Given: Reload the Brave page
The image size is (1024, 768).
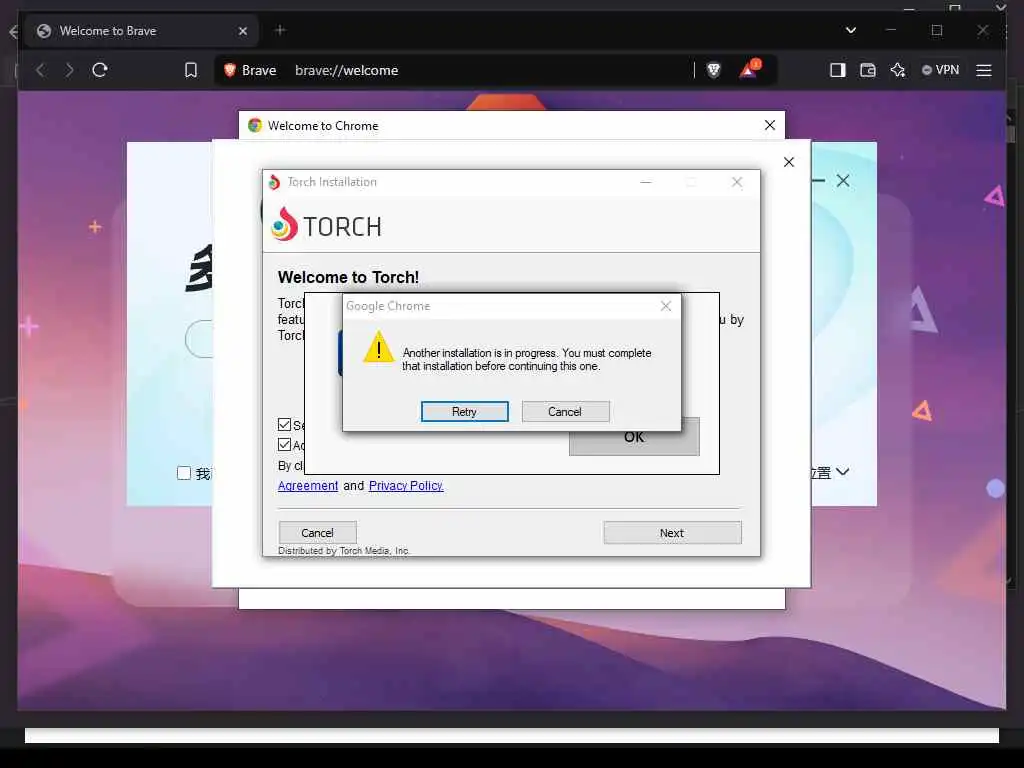Looking at the screenshot, I should click(x=100, y=70).
